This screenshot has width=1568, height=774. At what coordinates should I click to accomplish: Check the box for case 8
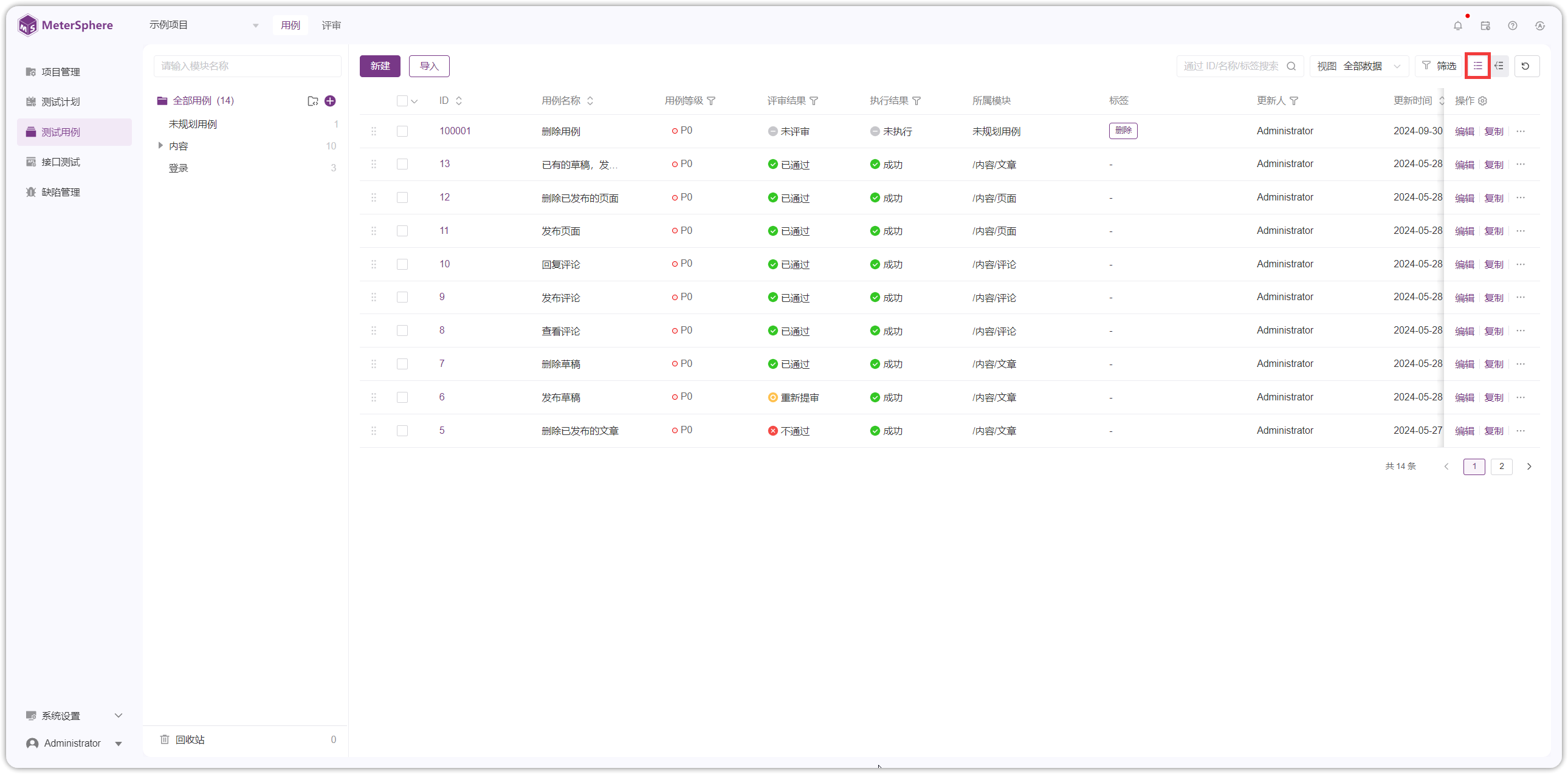click(x=402, y=331)
